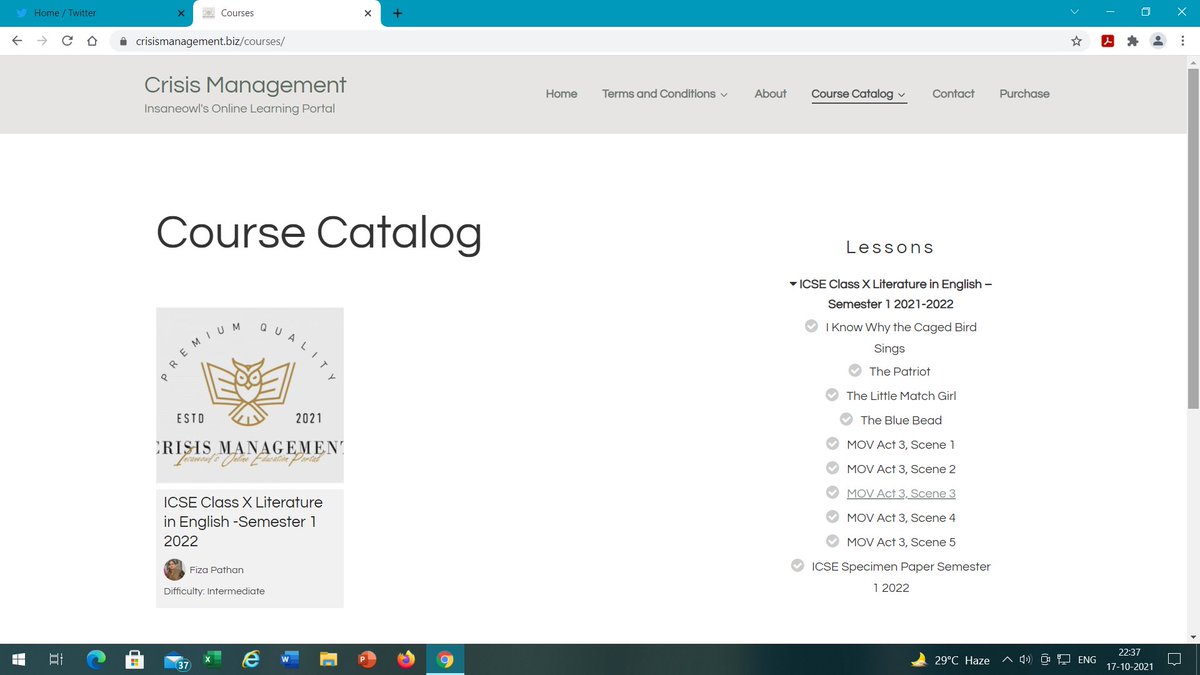Viewport: 1200px width, 675px height.
Task: Open The Patriot lesson link
Action: coord(900,371)
